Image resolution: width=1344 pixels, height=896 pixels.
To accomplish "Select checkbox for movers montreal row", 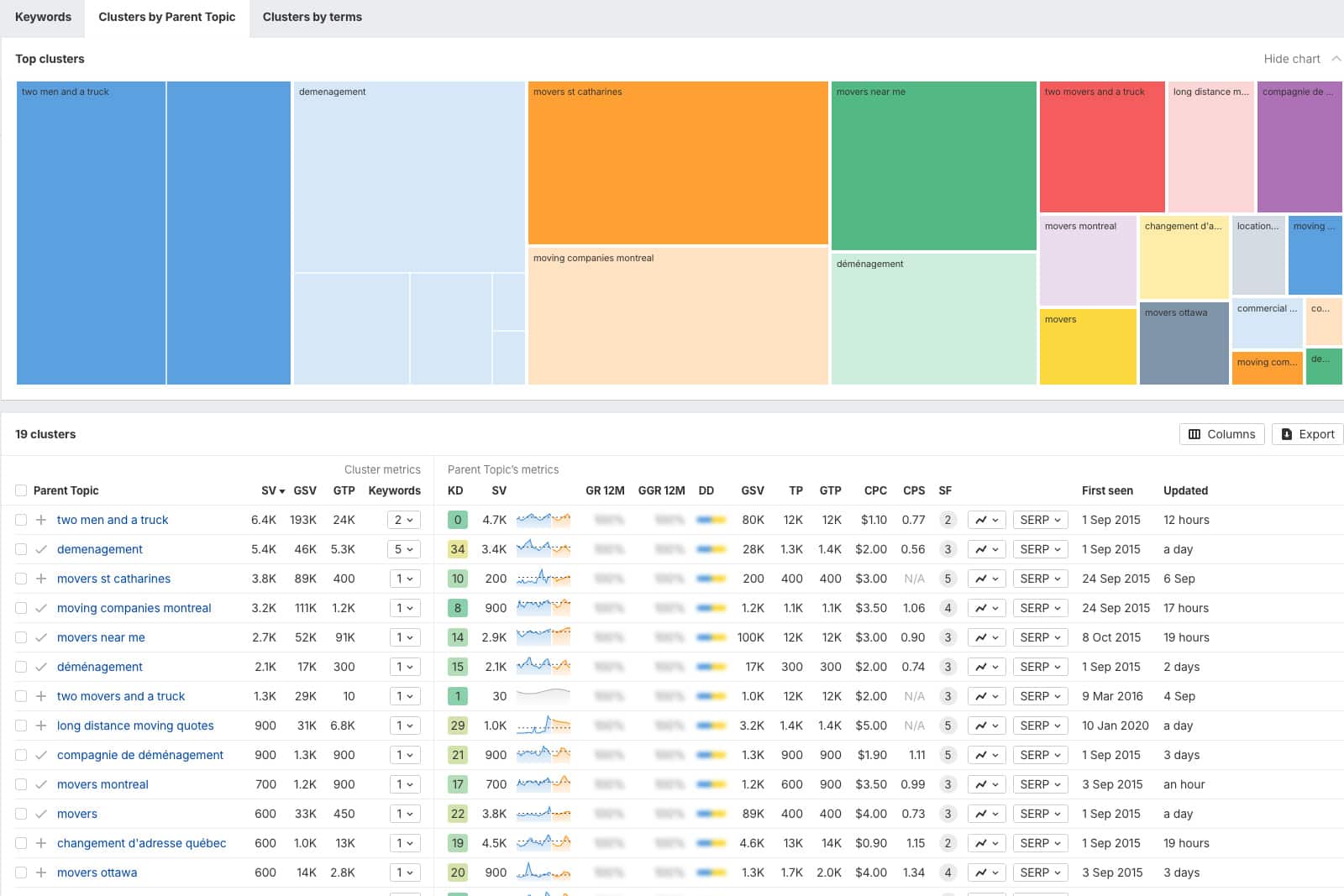I will [x=21, y=784].
